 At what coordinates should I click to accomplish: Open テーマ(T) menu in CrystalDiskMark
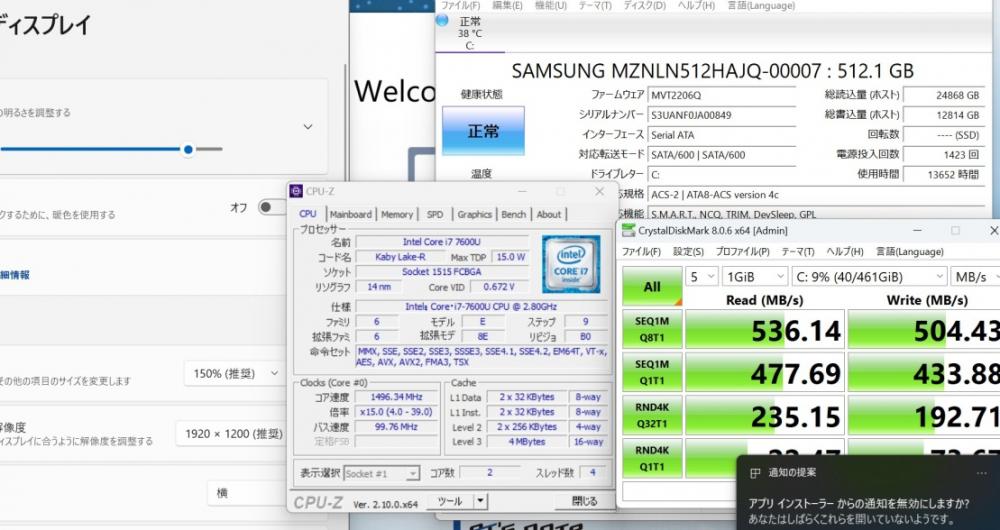[x=798, y=251]
